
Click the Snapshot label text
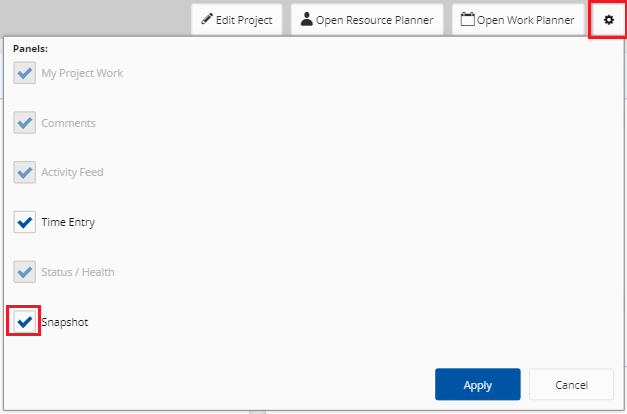(65, 322)
